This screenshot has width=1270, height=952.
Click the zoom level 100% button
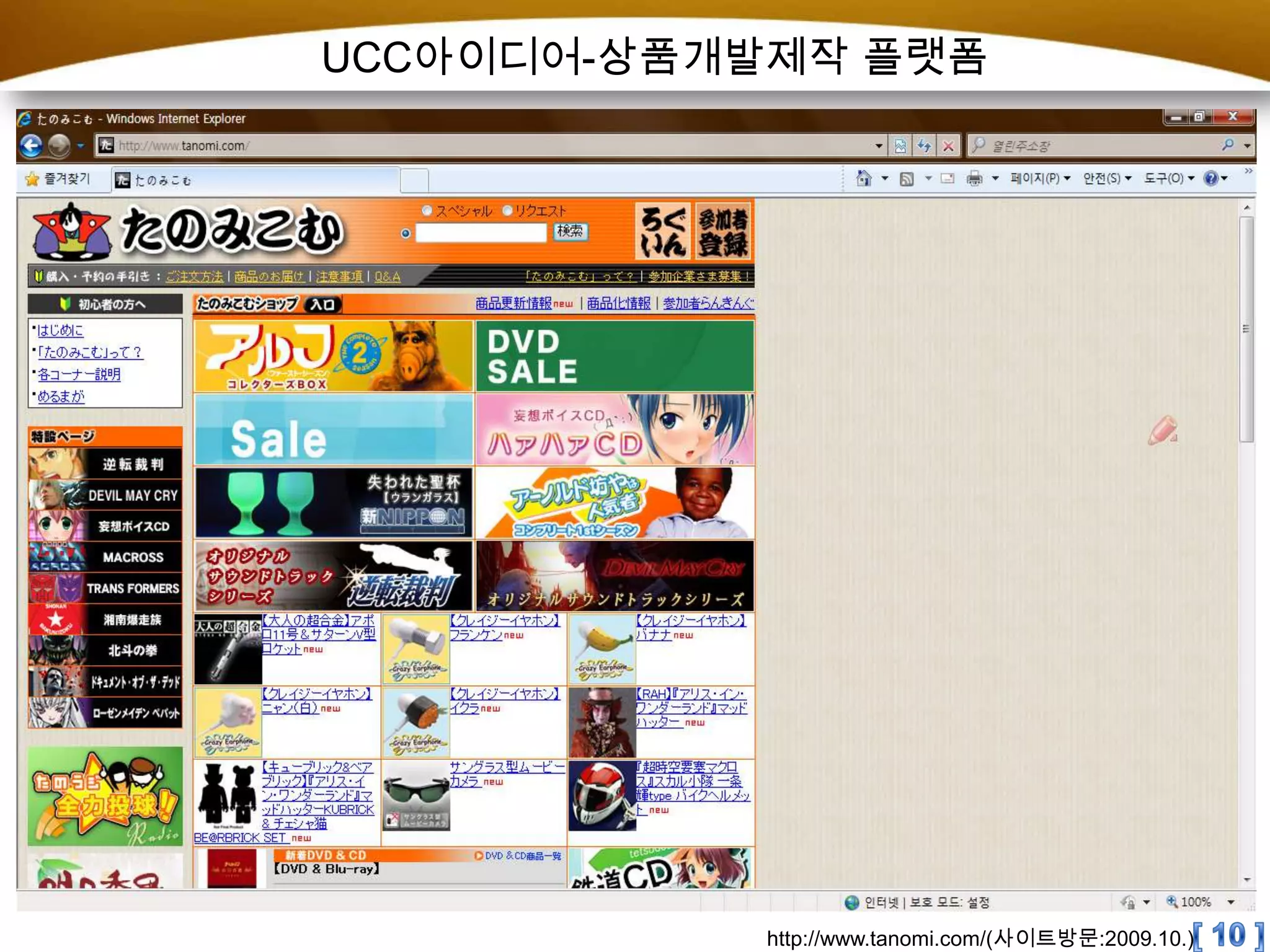1189,902
